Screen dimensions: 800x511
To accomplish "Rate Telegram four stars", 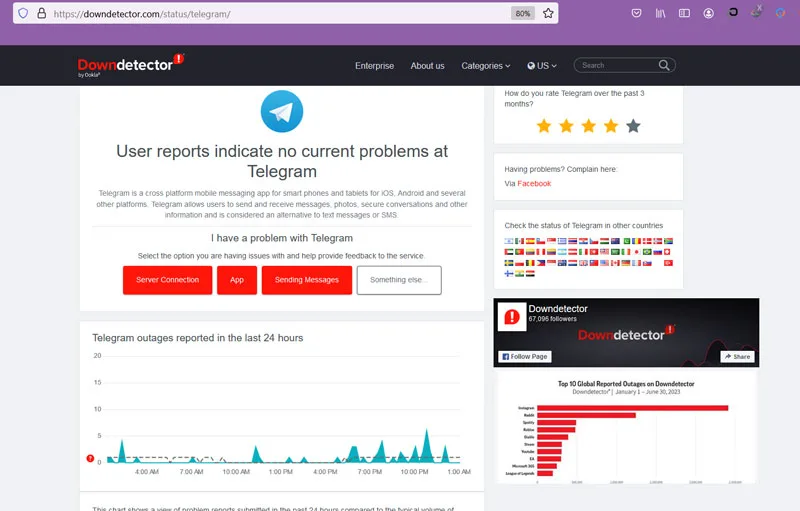I will coord(611,126).
